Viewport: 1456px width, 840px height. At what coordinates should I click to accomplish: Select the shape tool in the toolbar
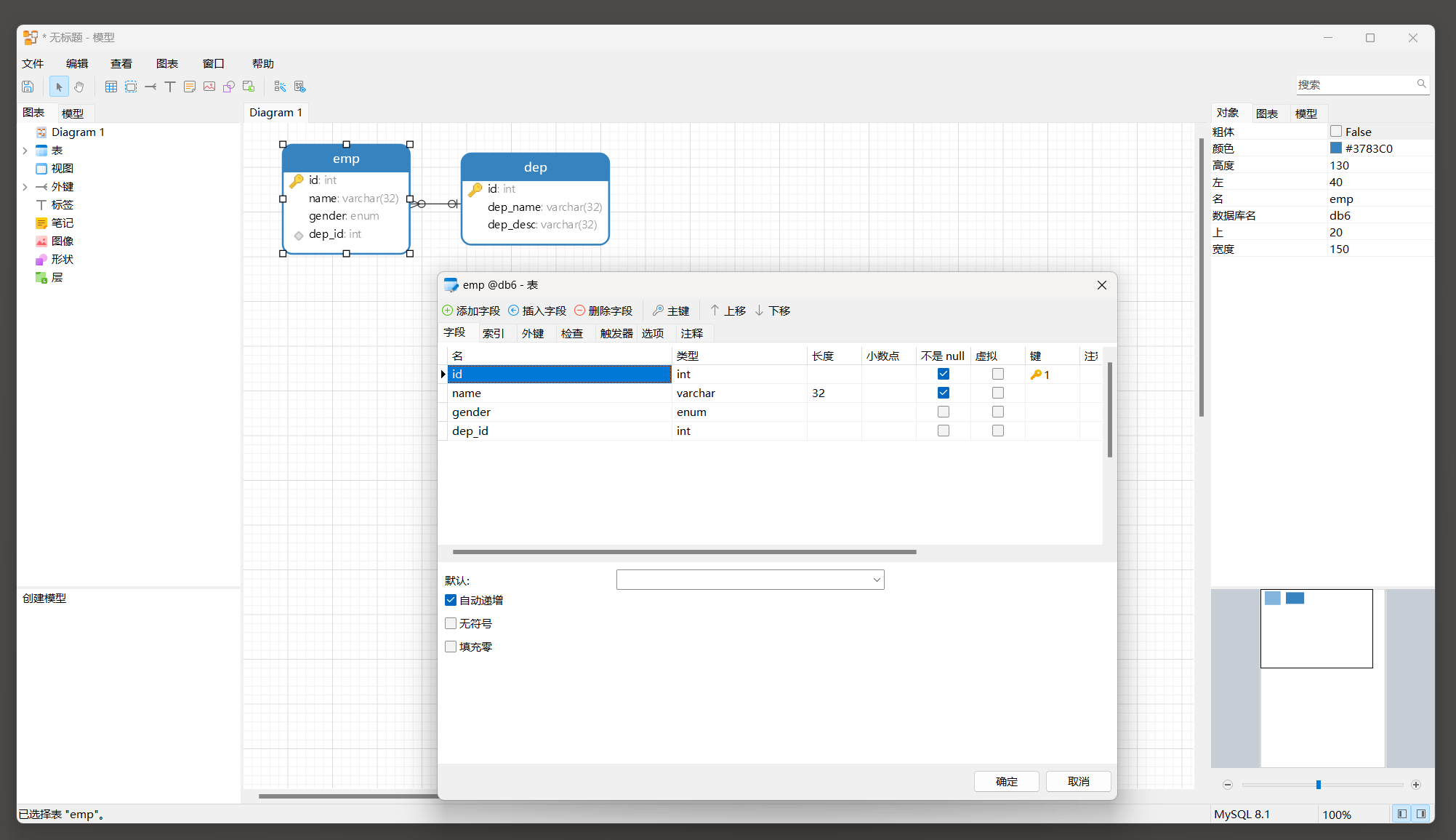pyautogui.click(x=229, y=87)
